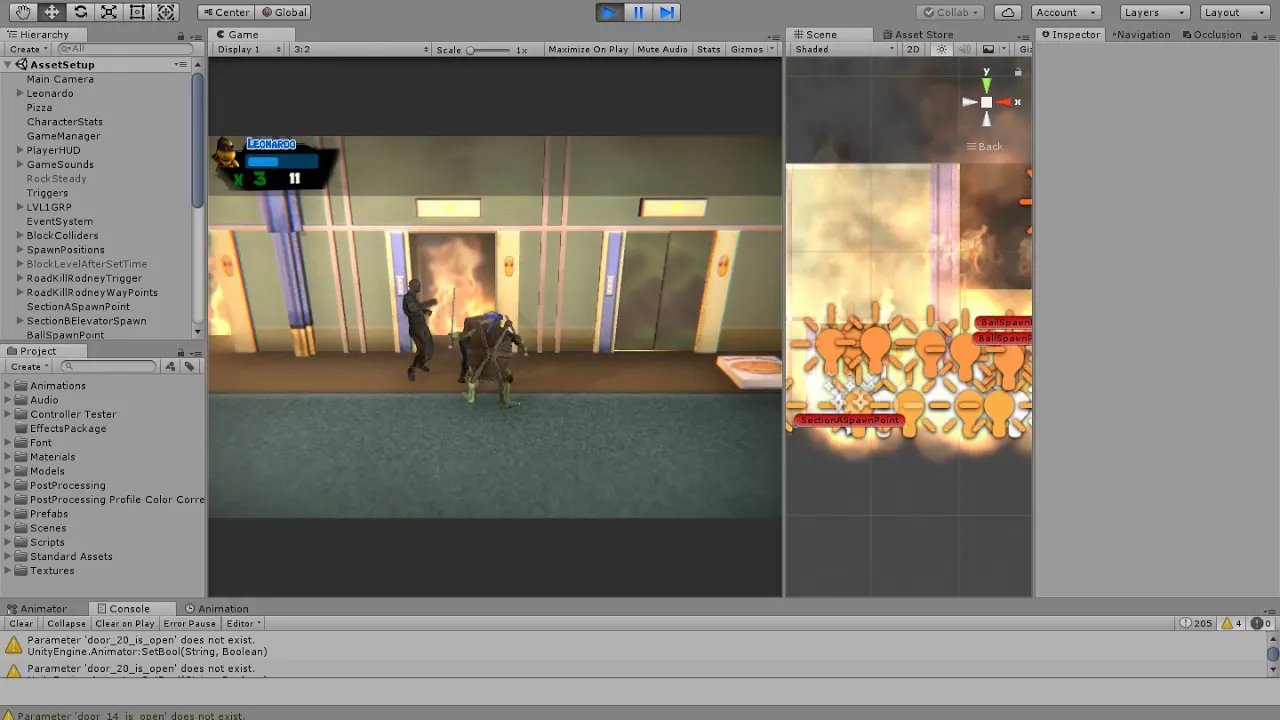The image size is (1280, 720).
Task: Open the cloud services icon
Action: [1008, 12]
